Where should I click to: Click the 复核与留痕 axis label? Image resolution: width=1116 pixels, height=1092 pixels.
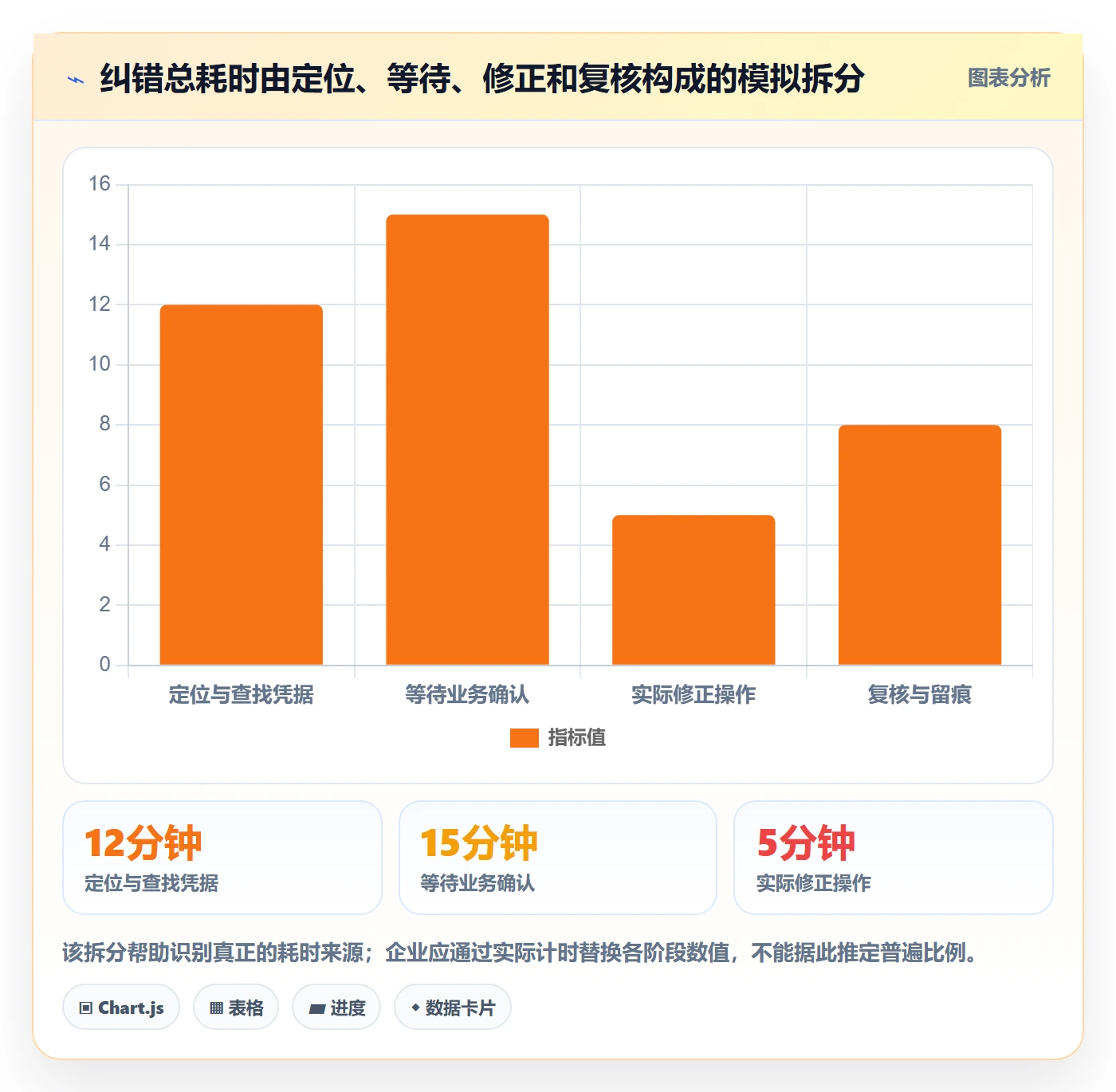pos(920,695)
